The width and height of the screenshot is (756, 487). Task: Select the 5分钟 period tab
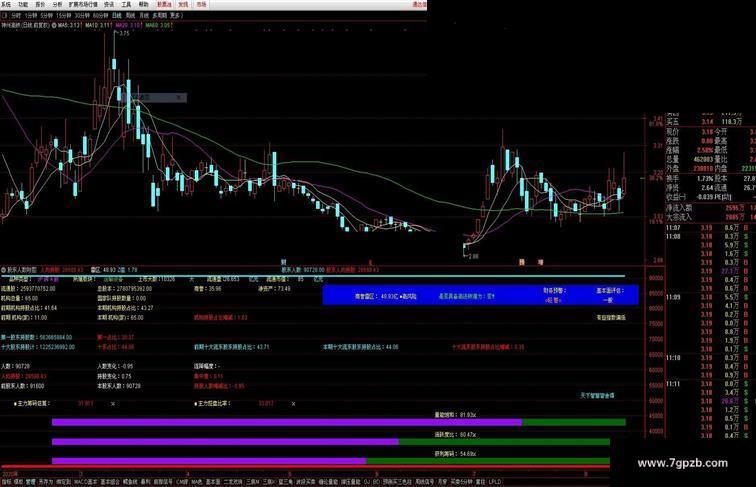46,15
